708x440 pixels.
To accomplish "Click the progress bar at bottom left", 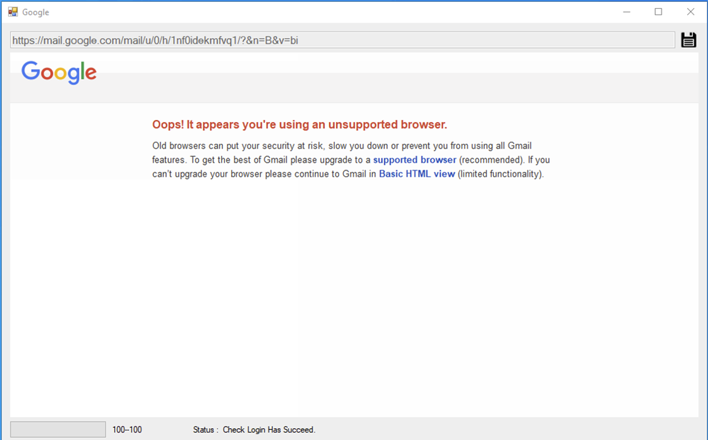I will [x=58, y=430].
